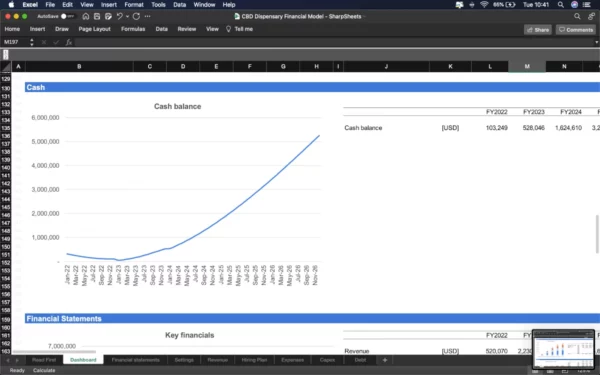
Task: Switch to the Expenses sheet tab
Action: tap(292, 360)
